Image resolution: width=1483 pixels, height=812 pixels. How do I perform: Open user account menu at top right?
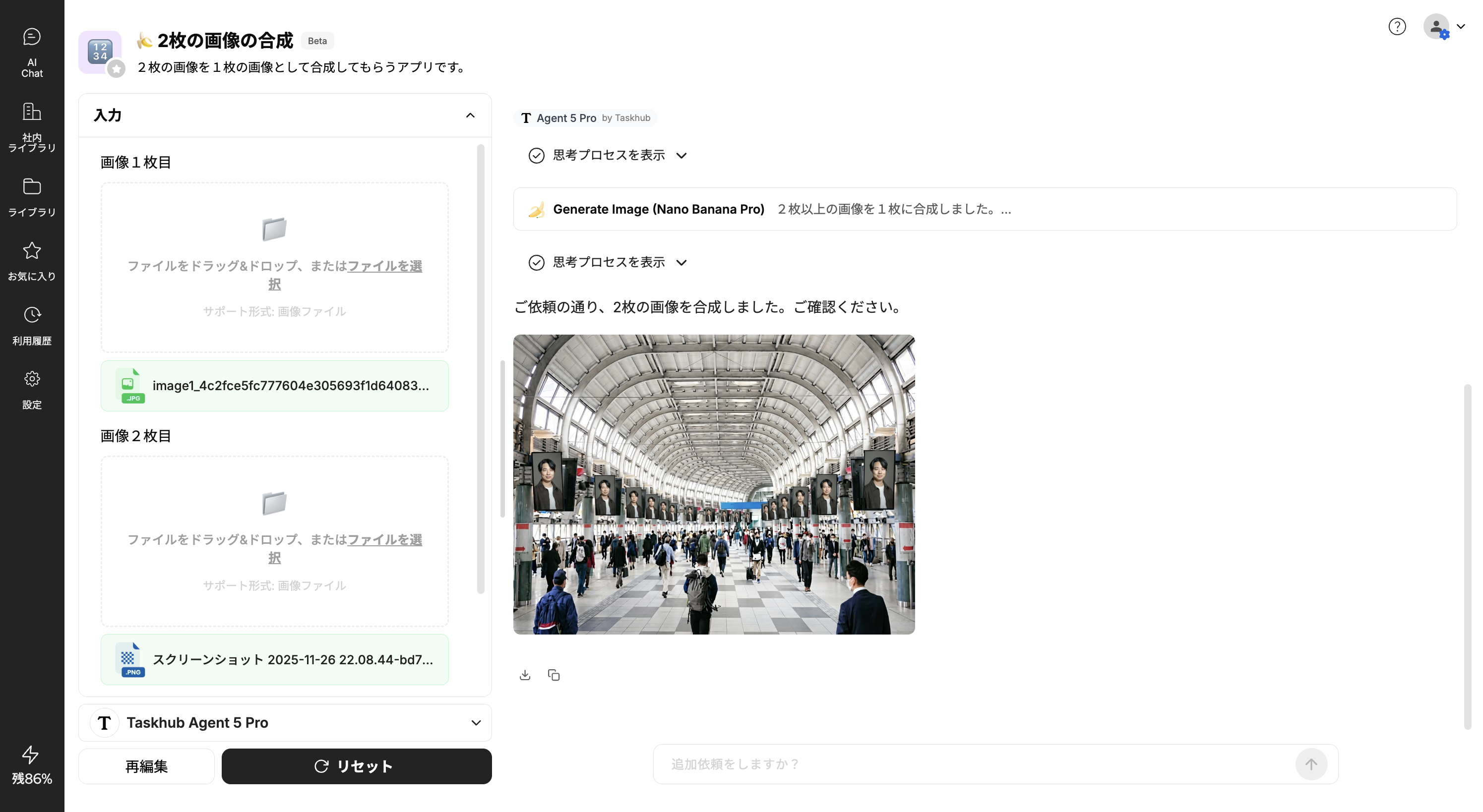pos(1444,26)
